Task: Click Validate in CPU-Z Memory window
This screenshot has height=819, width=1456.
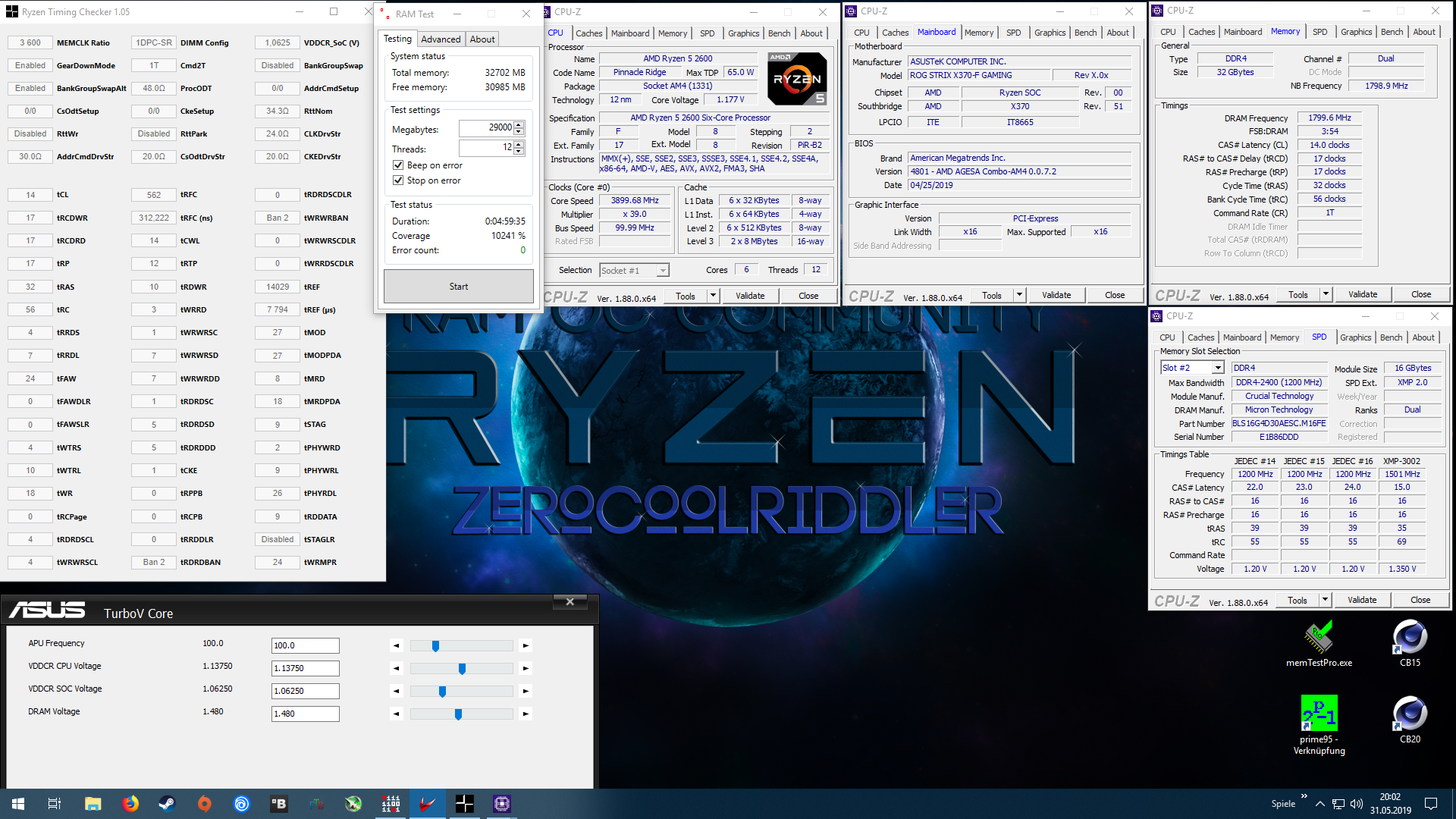Action: [x=1362, y=294]
